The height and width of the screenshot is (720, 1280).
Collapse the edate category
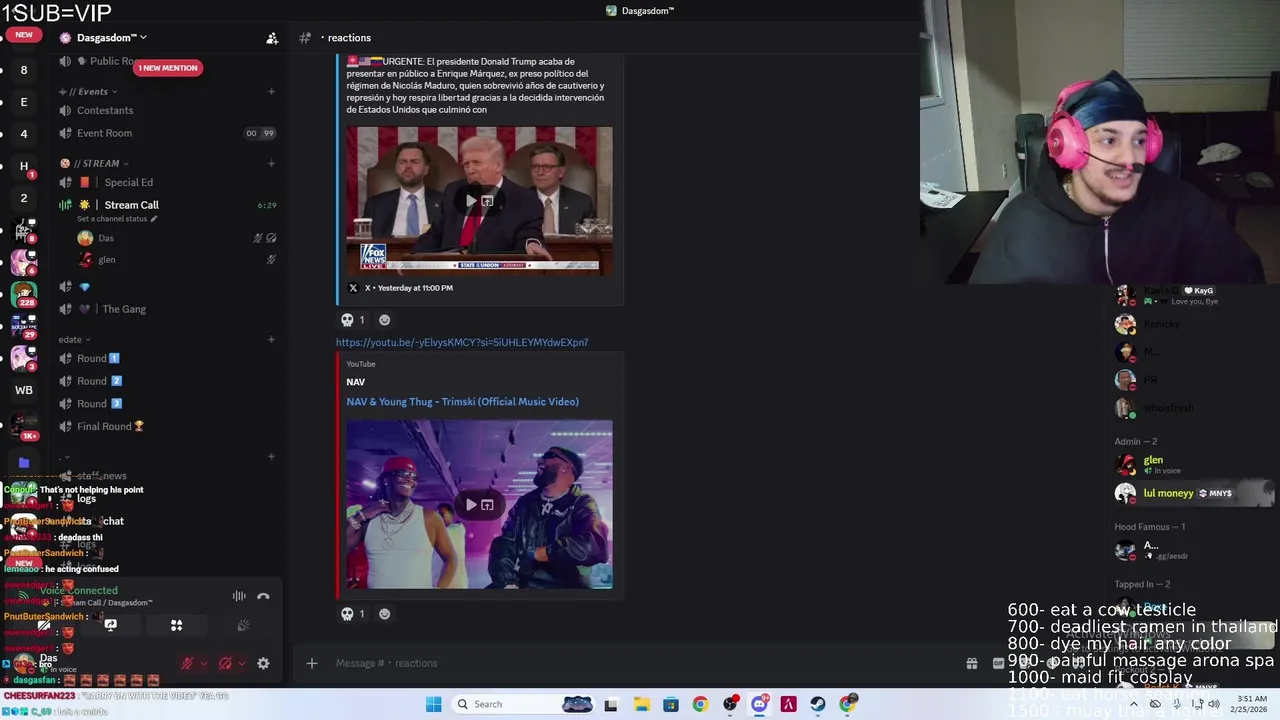pos(75,340)
